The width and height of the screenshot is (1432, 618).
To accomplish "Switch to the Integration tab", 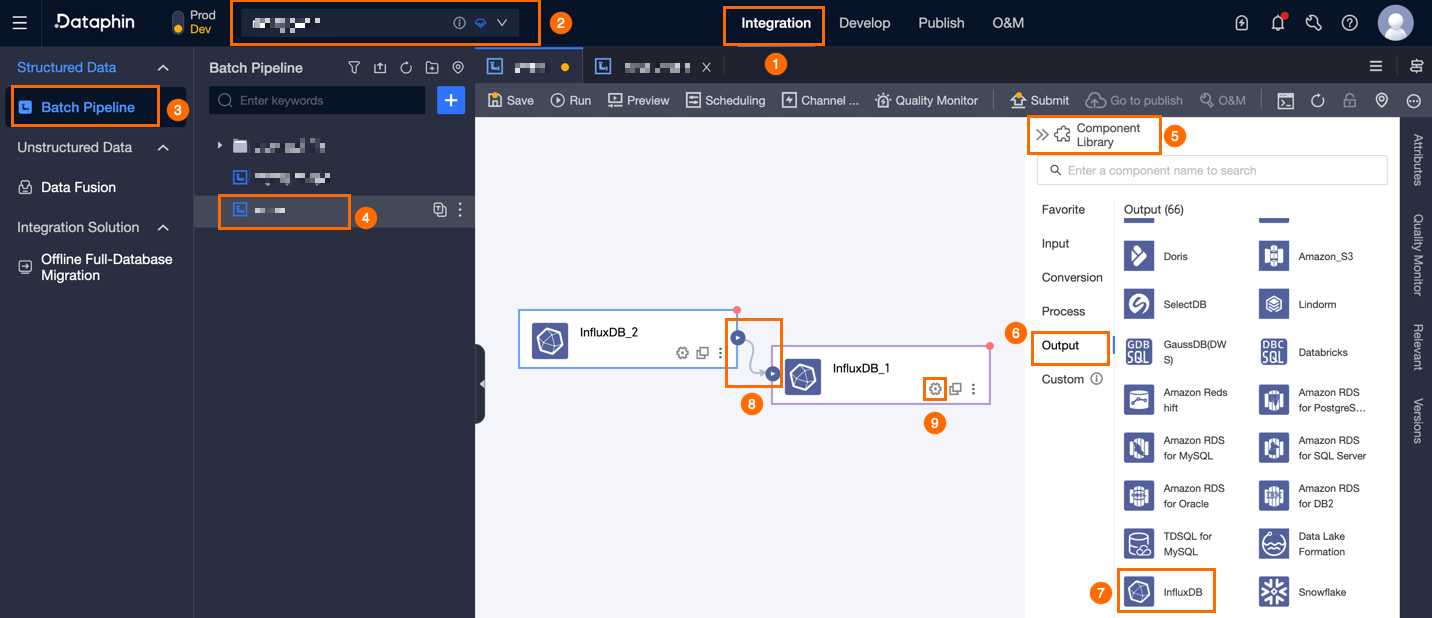I will click(776, 23).
